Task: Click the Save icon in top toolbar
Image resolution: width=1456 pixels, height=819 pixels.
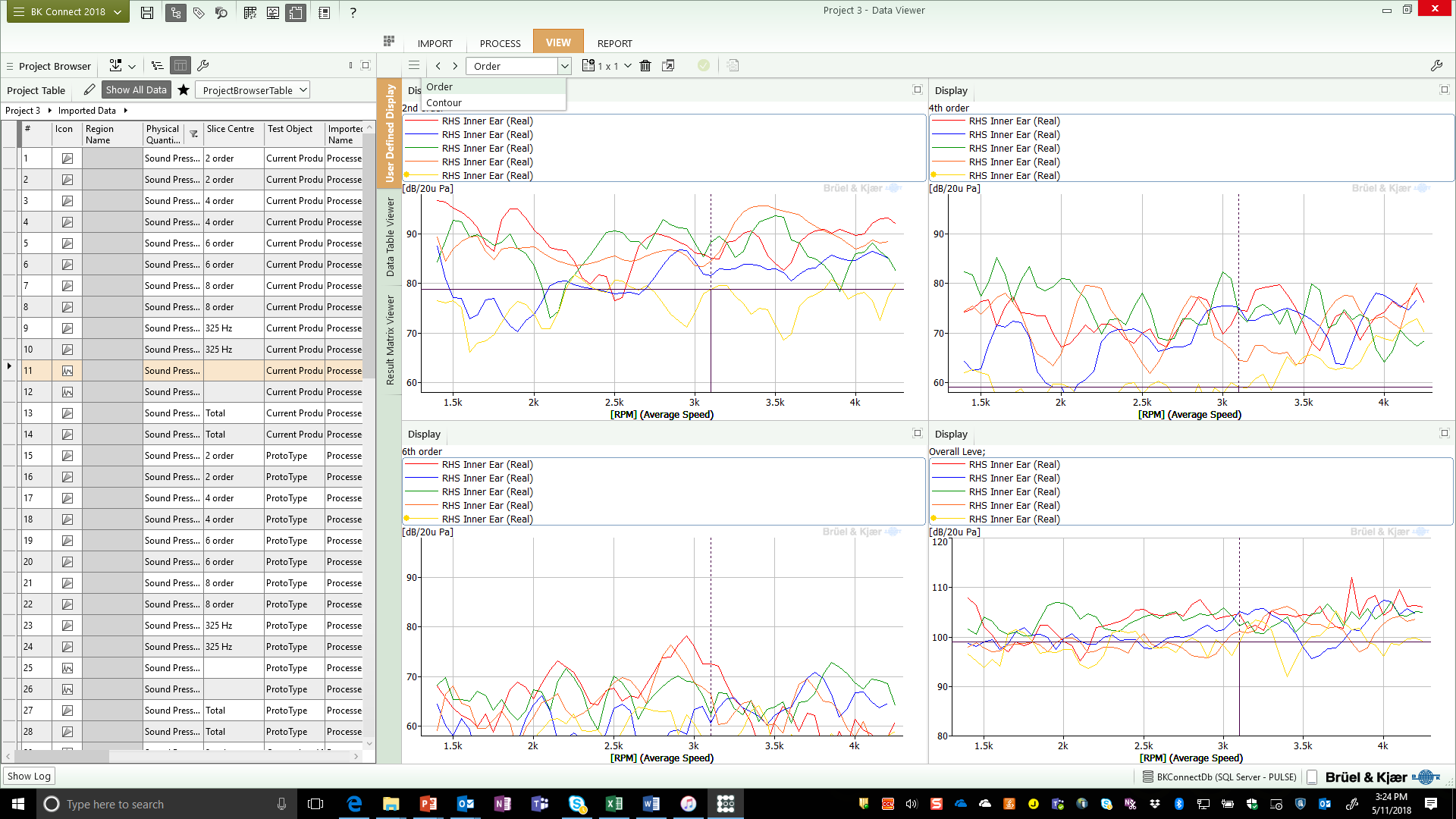Action: click(x=147, y=12)
